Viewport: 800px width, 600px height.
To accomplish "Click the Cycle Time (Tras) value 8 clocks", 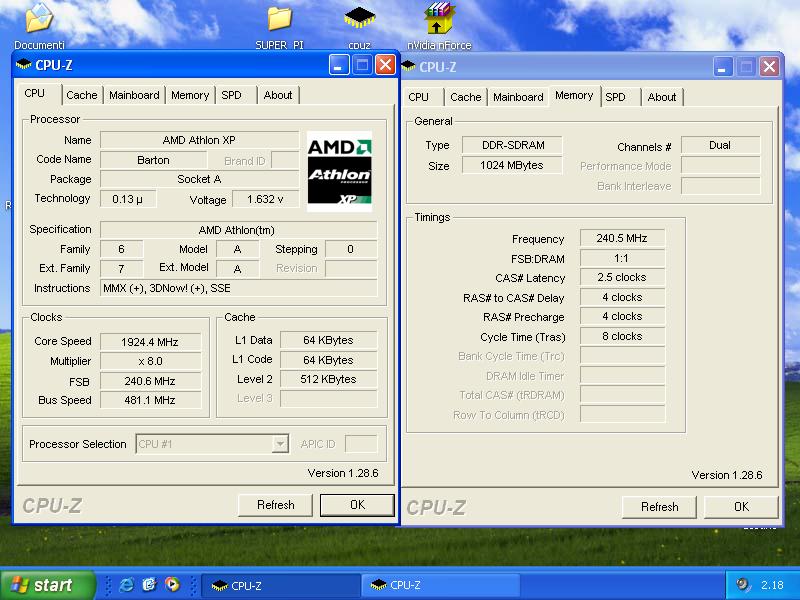I will coord(622,336).
